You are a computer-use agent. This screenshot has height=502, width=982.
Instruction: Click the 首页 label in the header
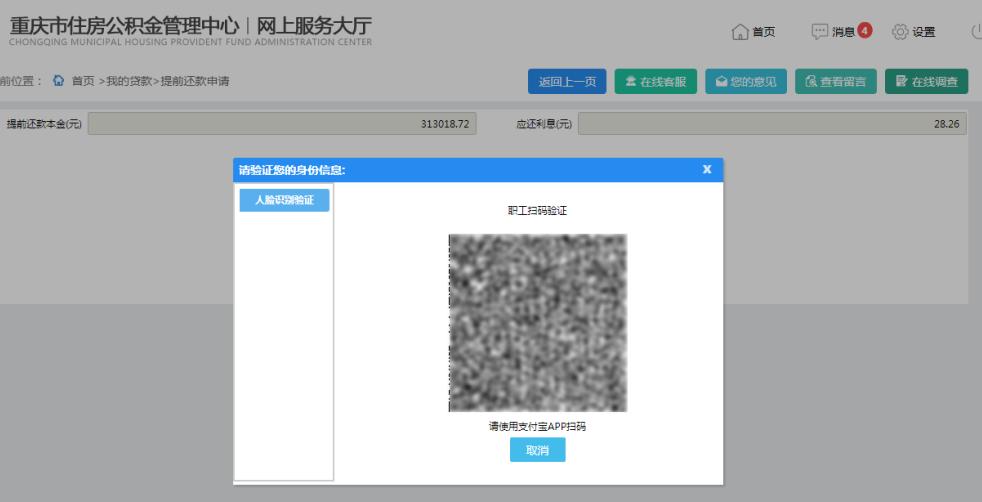click(763, 32)
